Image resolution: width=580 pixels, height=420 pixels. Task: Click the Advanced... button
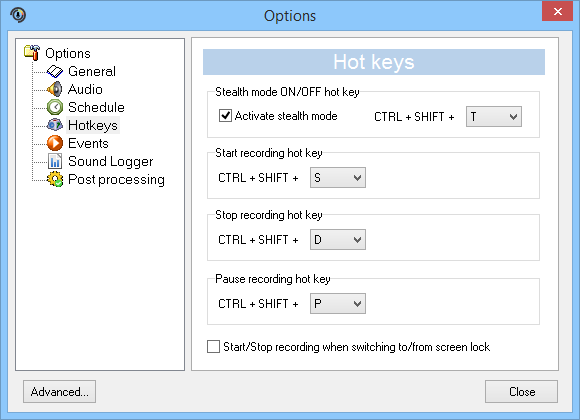point(60,392)
